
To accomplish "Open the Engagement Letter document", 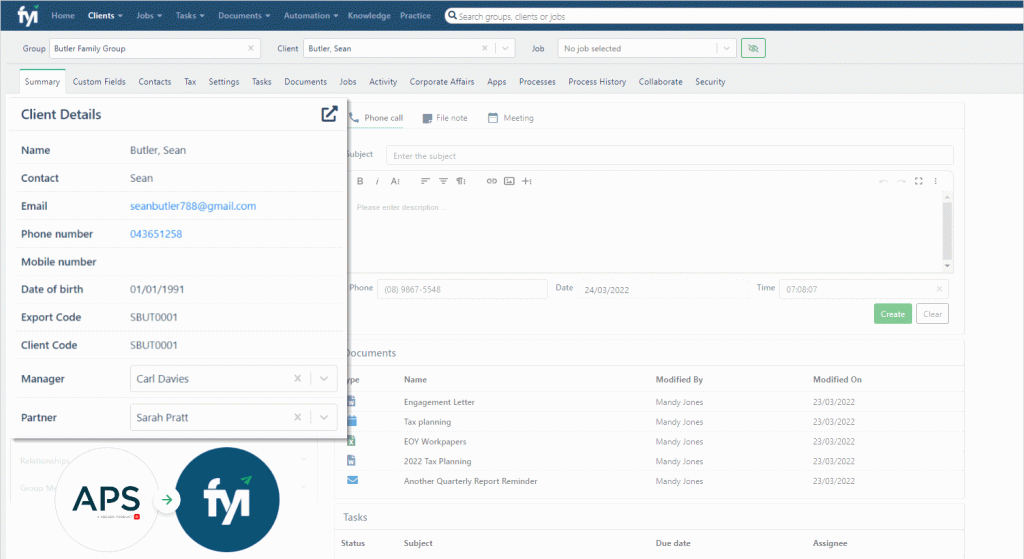I will click(439, 402).
